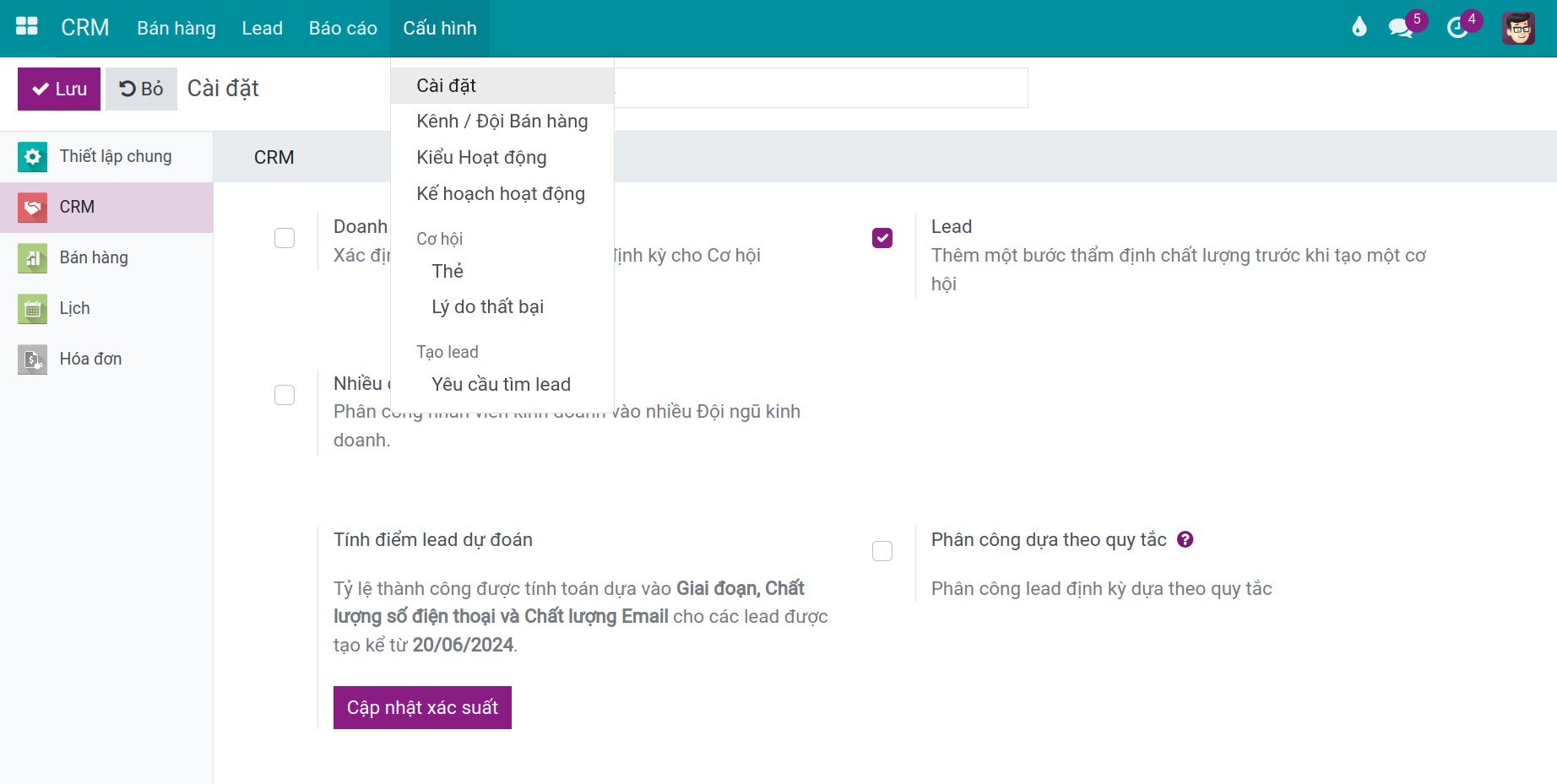Enable the Nhiều đội ngũ checkbox

(x=285, y=395)
